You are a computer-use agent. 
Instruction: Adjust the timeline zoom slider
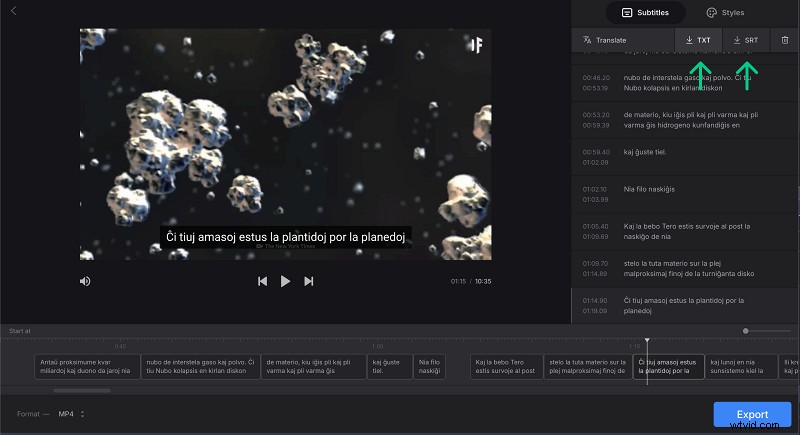click(746, 331)
